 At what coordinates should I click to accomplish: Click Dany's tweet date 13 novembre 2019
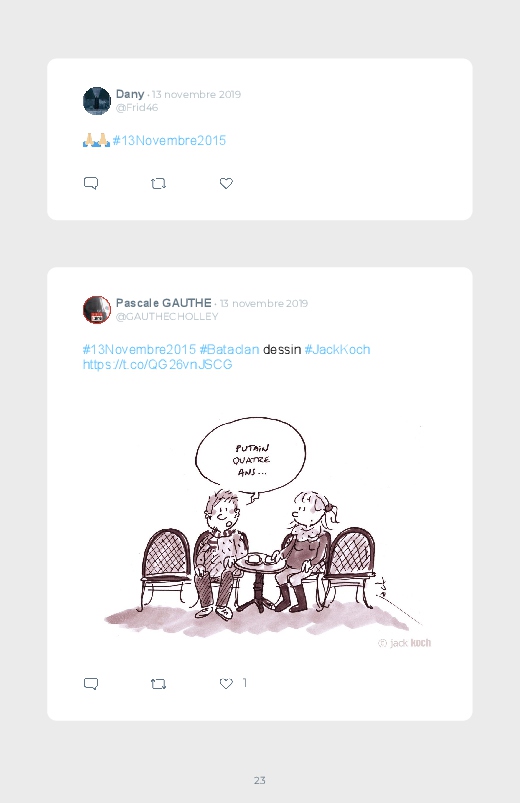(196, 94)
